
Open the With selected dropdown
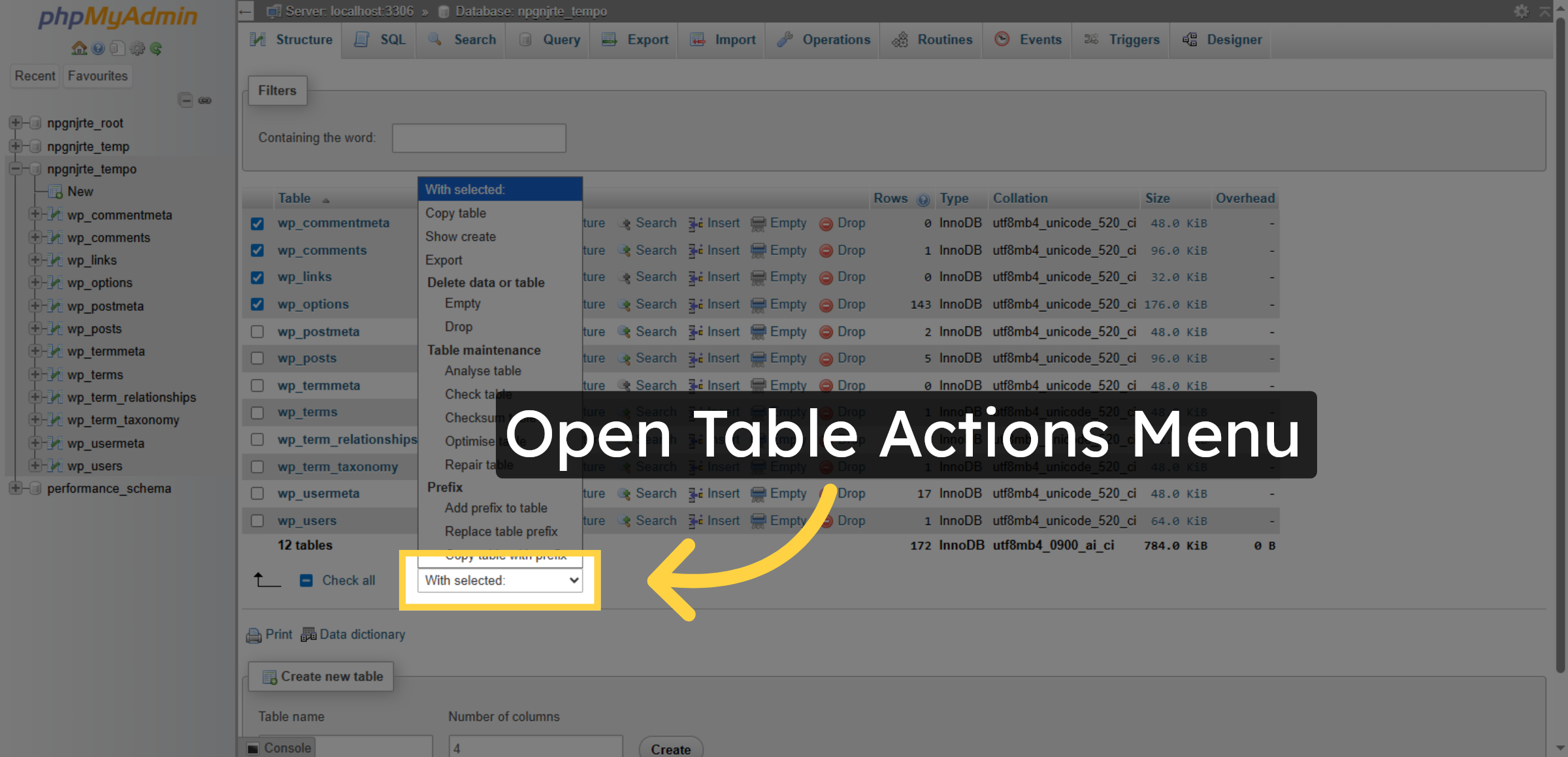(x=500, y=580)
